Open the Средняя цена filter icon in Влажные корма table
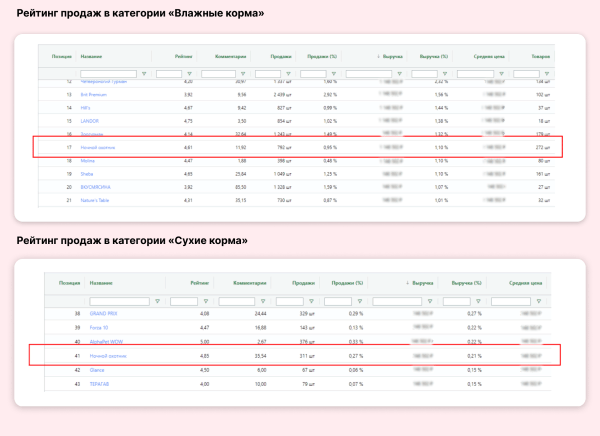The image size is (600, 436). coord(501,74)
